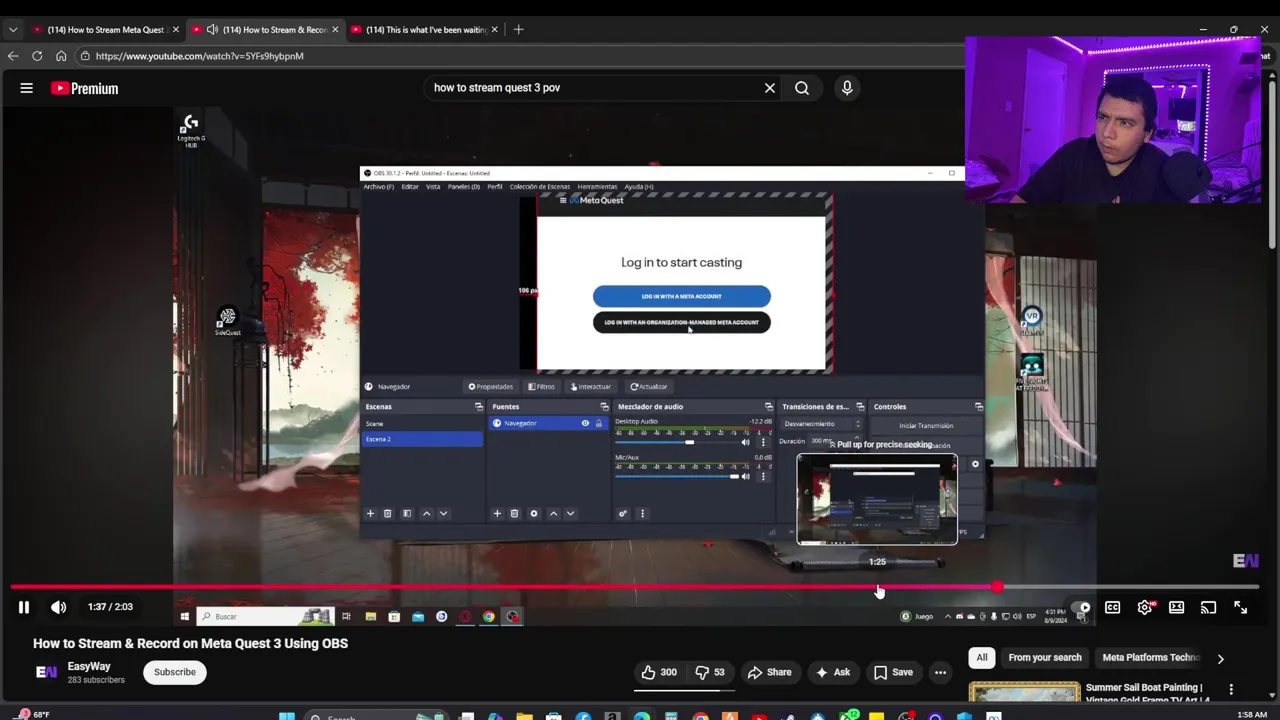Toggle the lock on Navegador source

pos(599,423)
